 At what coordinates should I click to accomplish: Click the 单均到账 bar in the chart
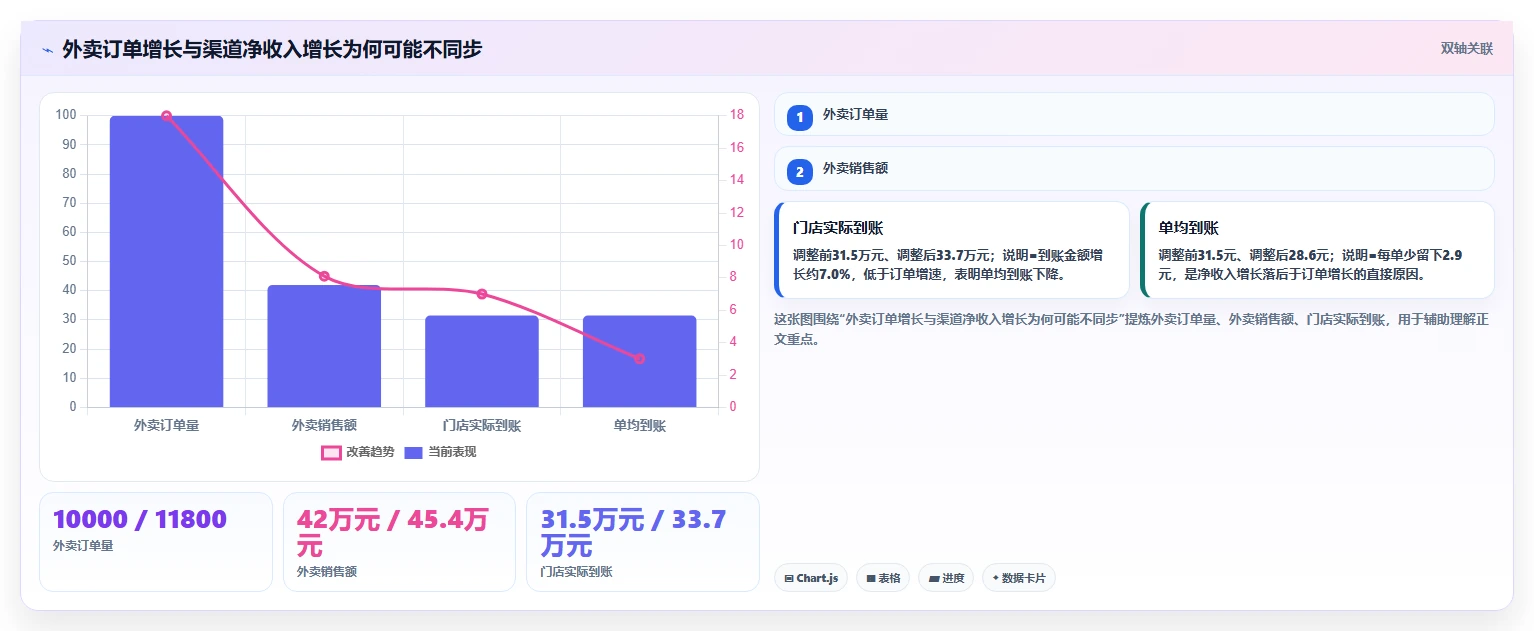coord(639,361)
